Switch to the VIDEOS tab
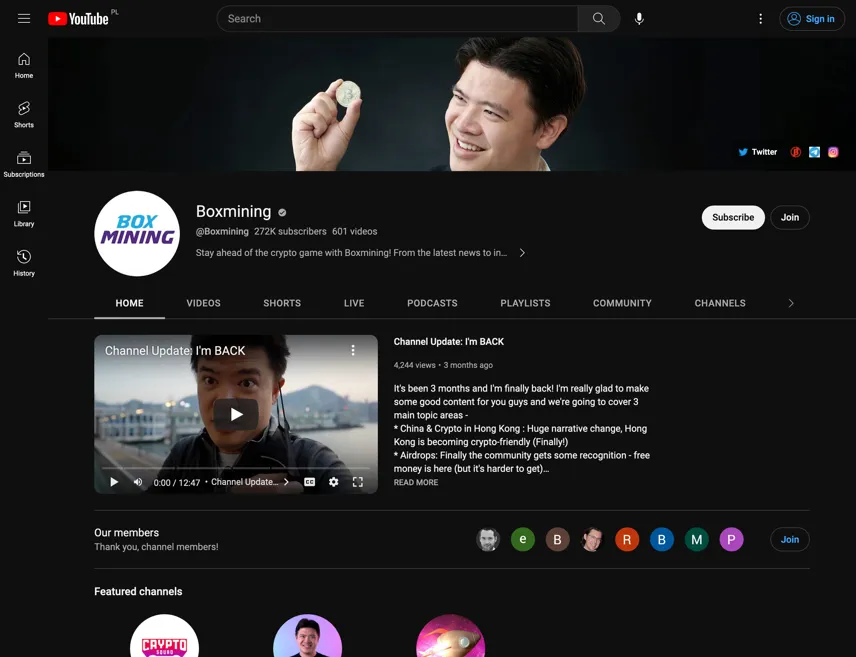The width and height of the screenshot is (856, 657). click(x=203, y=303)
